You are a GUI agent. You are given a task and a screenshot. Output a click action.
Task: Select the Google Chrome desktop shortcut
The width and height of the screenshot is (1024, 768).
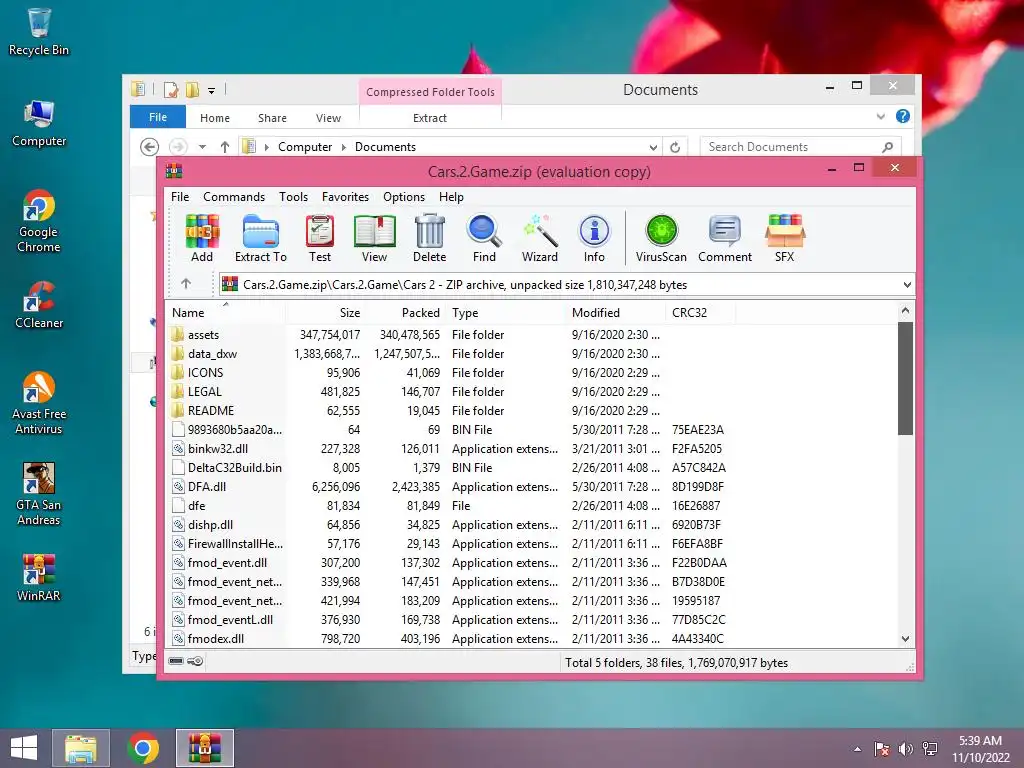coord(39,221)
